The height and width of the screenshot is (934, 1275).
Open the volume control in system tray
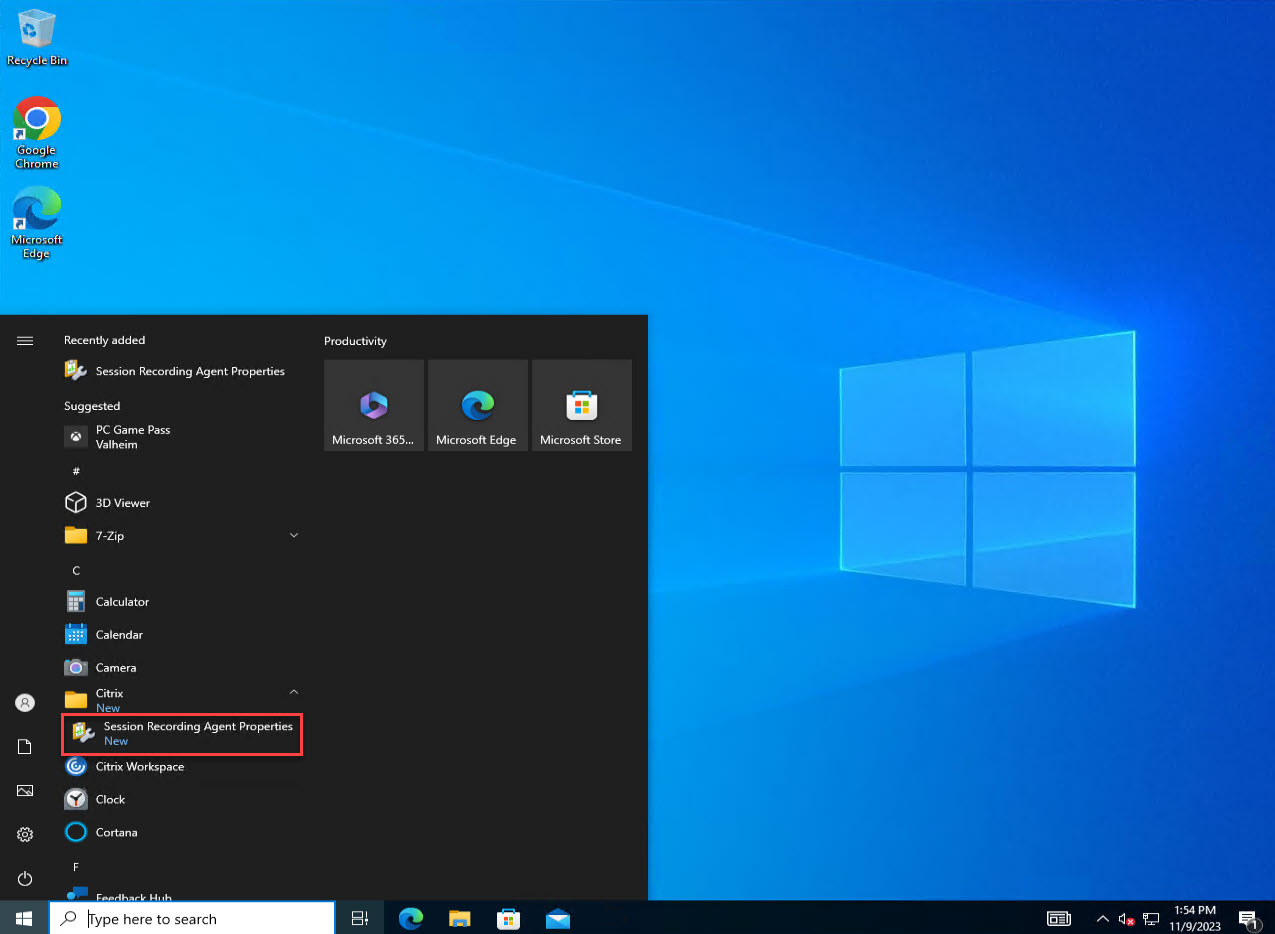(1126, 918)
